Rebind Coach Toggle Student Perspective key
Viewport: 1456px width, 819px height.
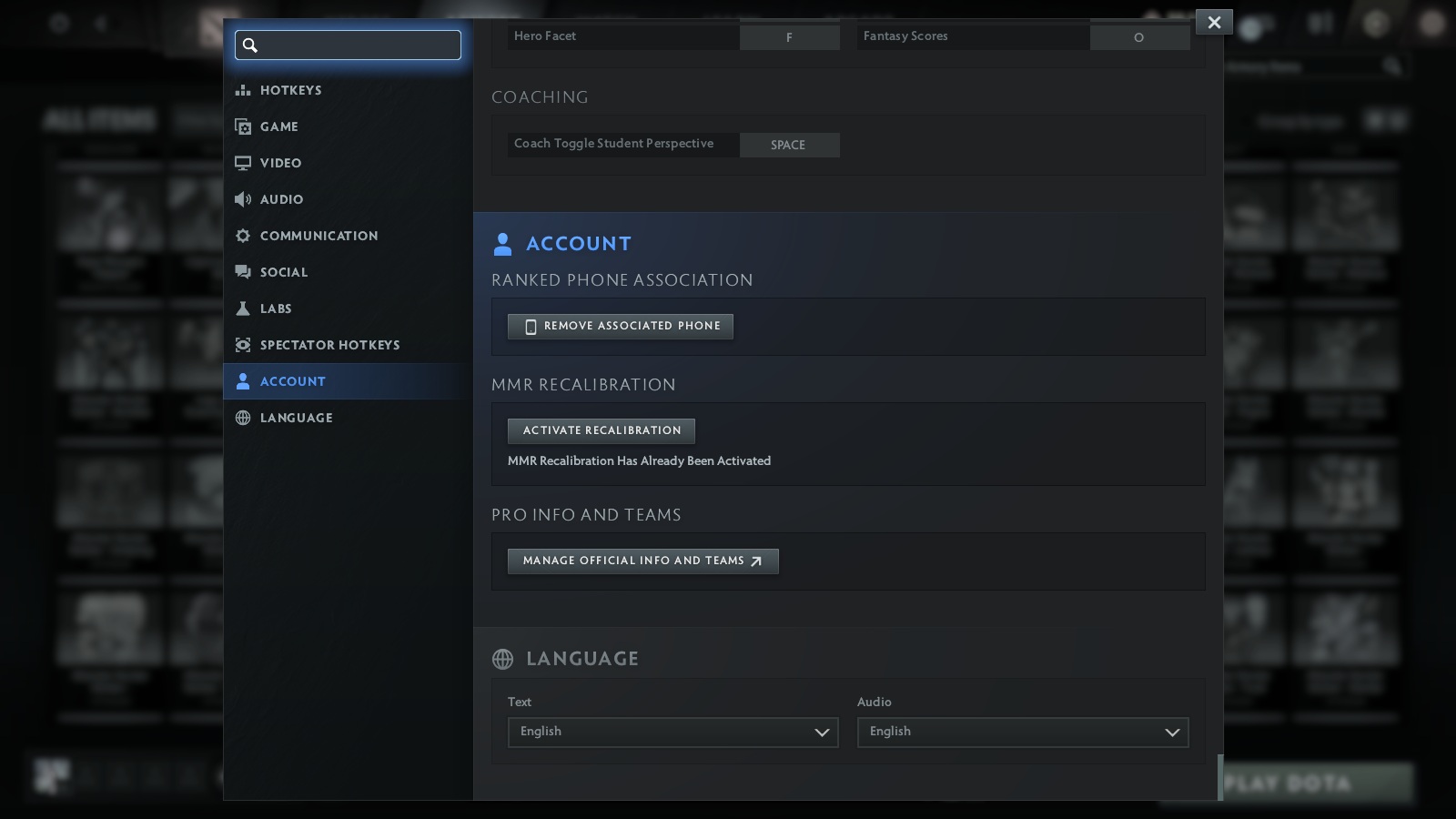point(790,145)
